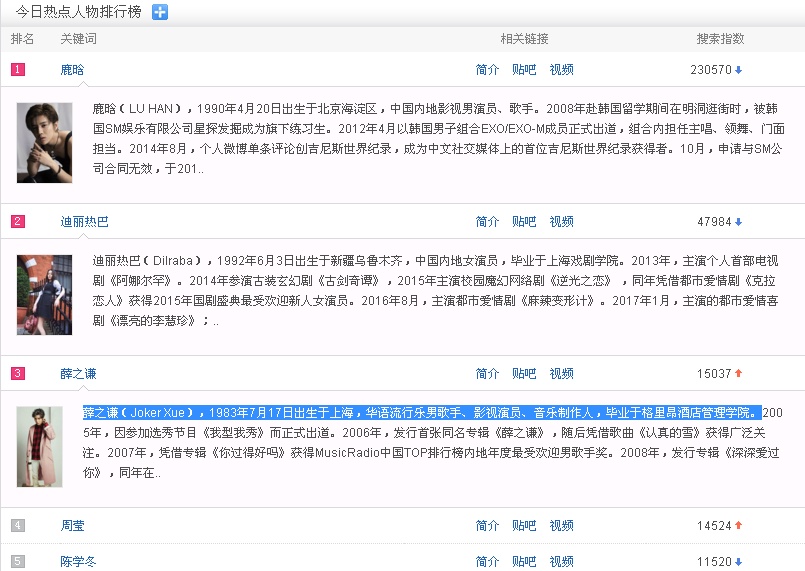
Task: Click search index value 11520
Action: click(x=714, y=562)
